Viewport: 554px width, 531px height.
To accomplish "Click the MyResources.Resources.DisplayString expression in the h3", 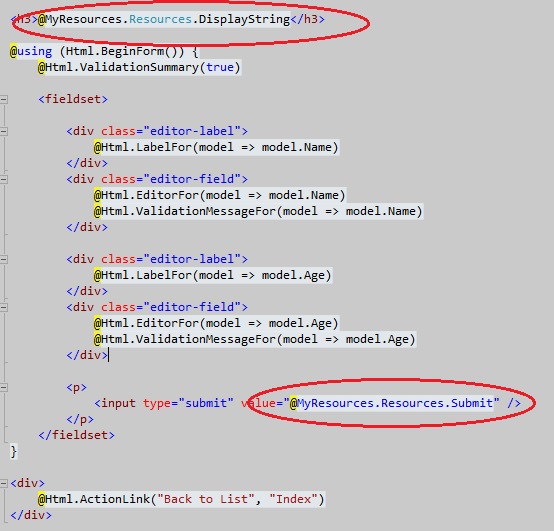I will pos(164,19).
